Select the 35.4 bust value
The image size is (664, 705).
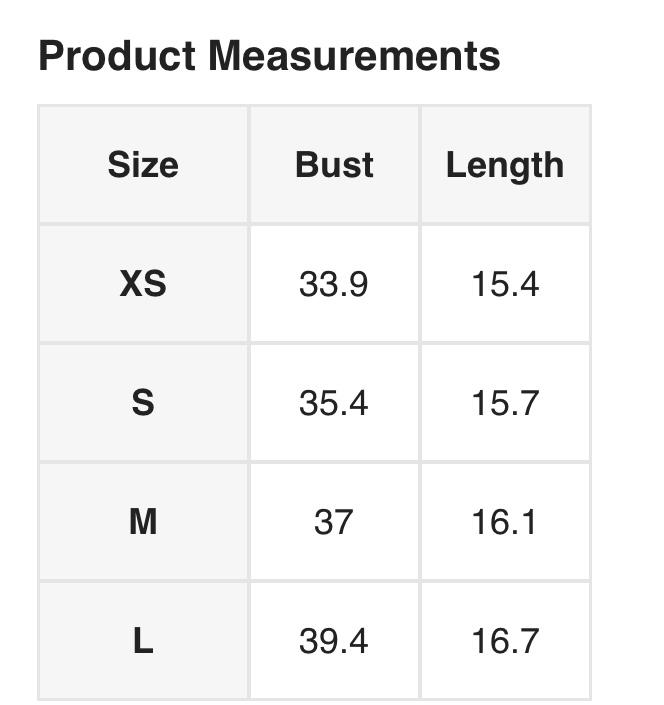tap(334, 403)
